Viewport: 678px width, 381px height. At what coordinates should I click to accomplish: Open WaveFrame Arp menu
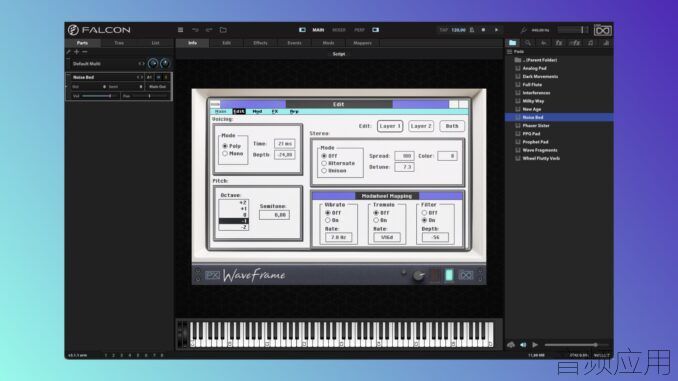tap(294, 112)
